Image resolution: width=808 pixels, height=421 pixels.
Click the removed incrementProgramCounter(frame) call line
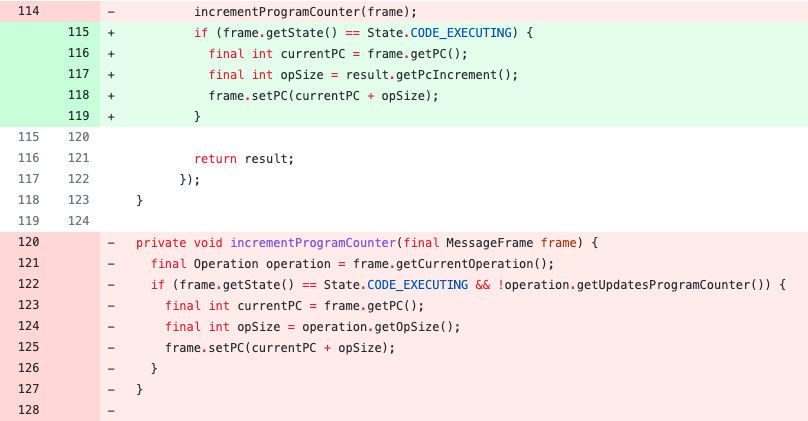pyautogui.click(x=305, y=11)
